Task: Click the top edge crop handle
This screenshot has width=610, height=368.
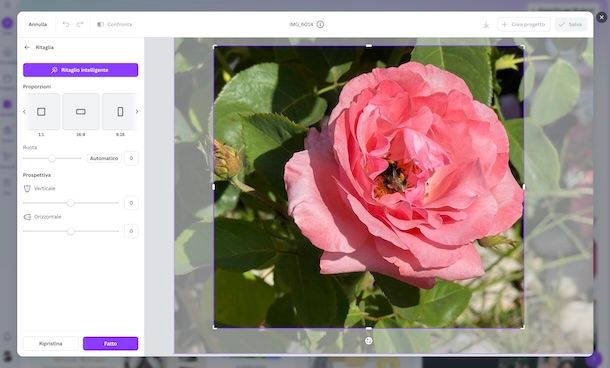Action: point(369,46)
